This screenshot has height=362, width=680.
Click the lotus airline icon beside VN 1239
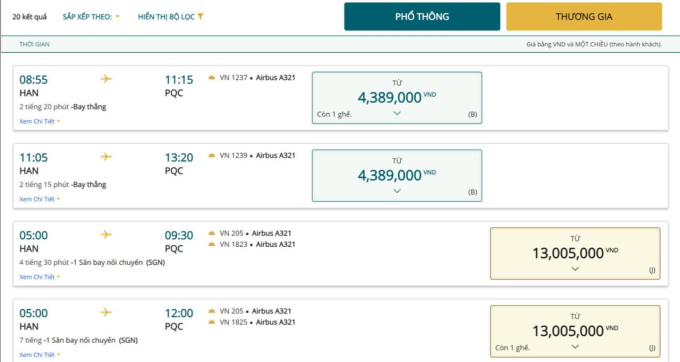[212, 155]
